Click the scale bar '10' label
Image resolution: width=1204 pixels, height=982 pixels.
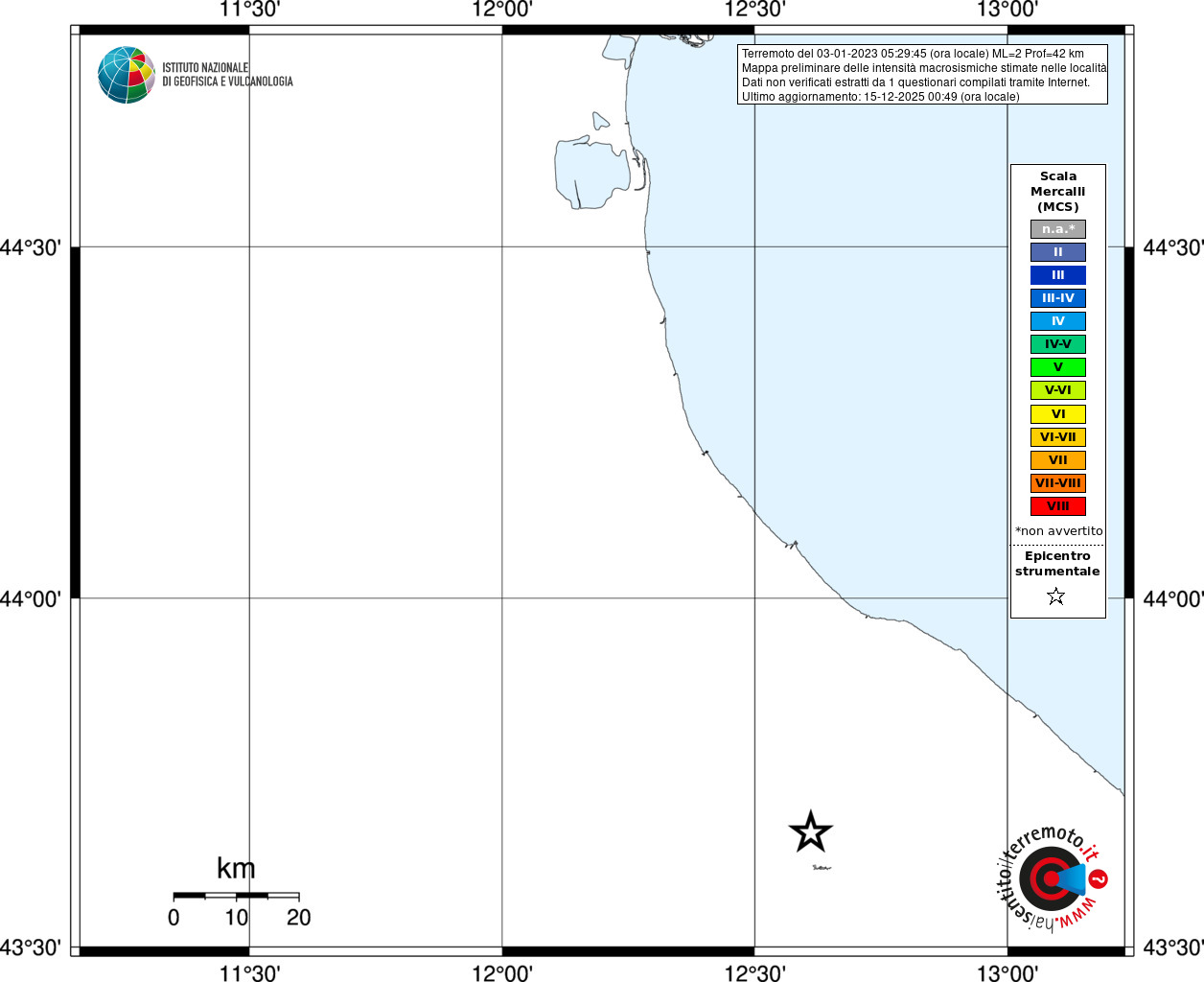(237, 918)
